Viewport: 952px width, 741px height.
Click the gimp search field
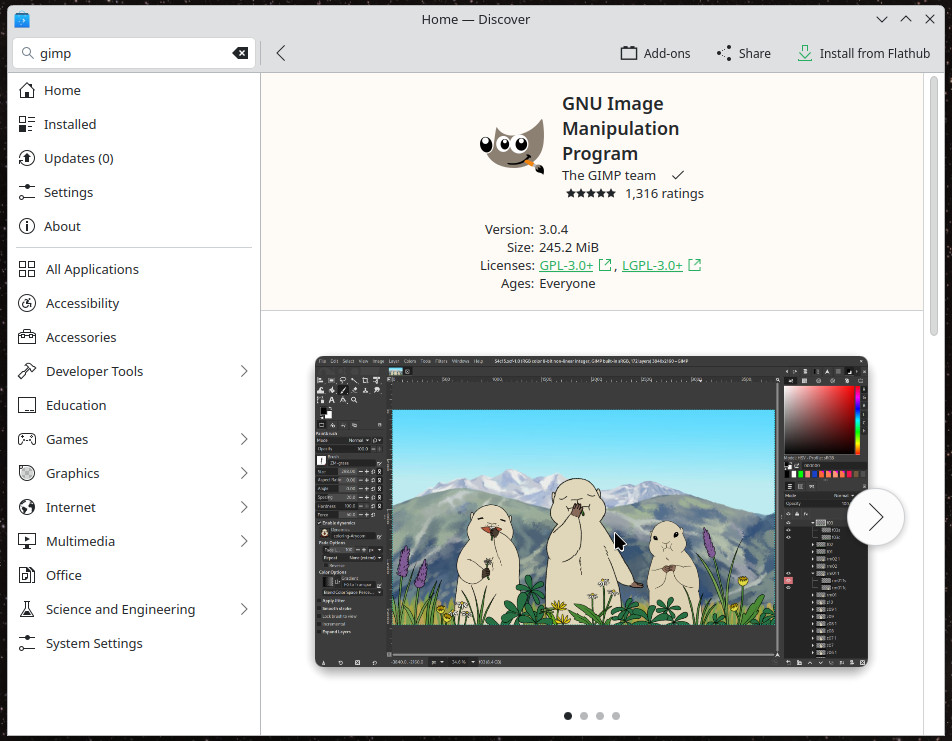134,53
